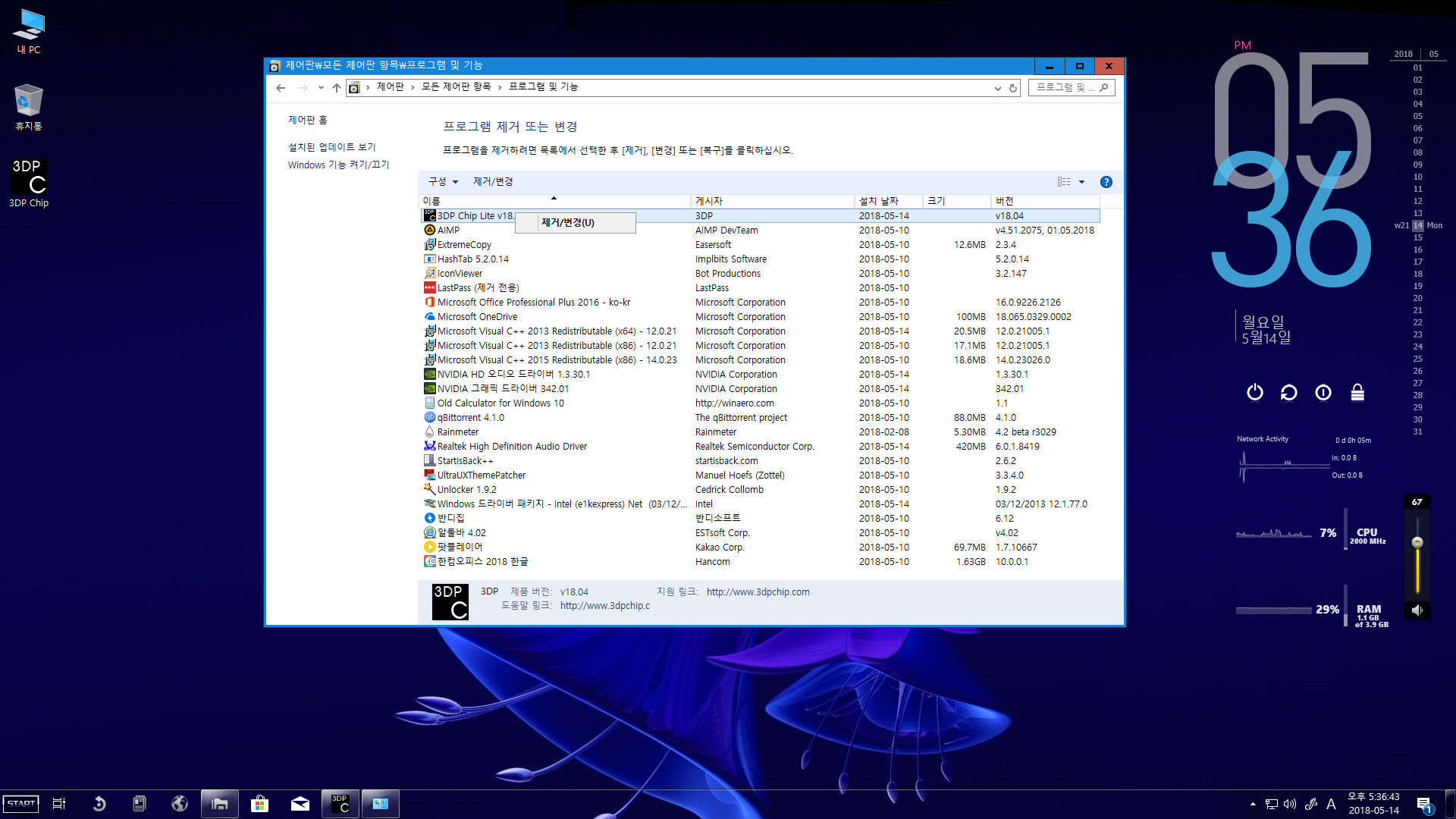
Task: Open the 3DP Chip taskbar icon
Action: tap(340, 804)
